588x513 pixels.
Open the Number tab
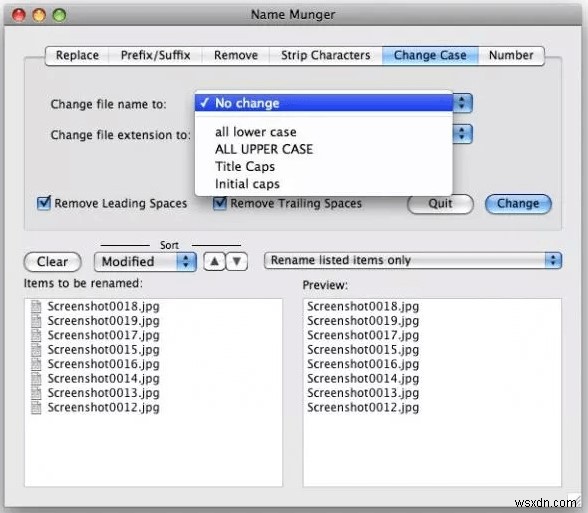click(x=511, y=56)
